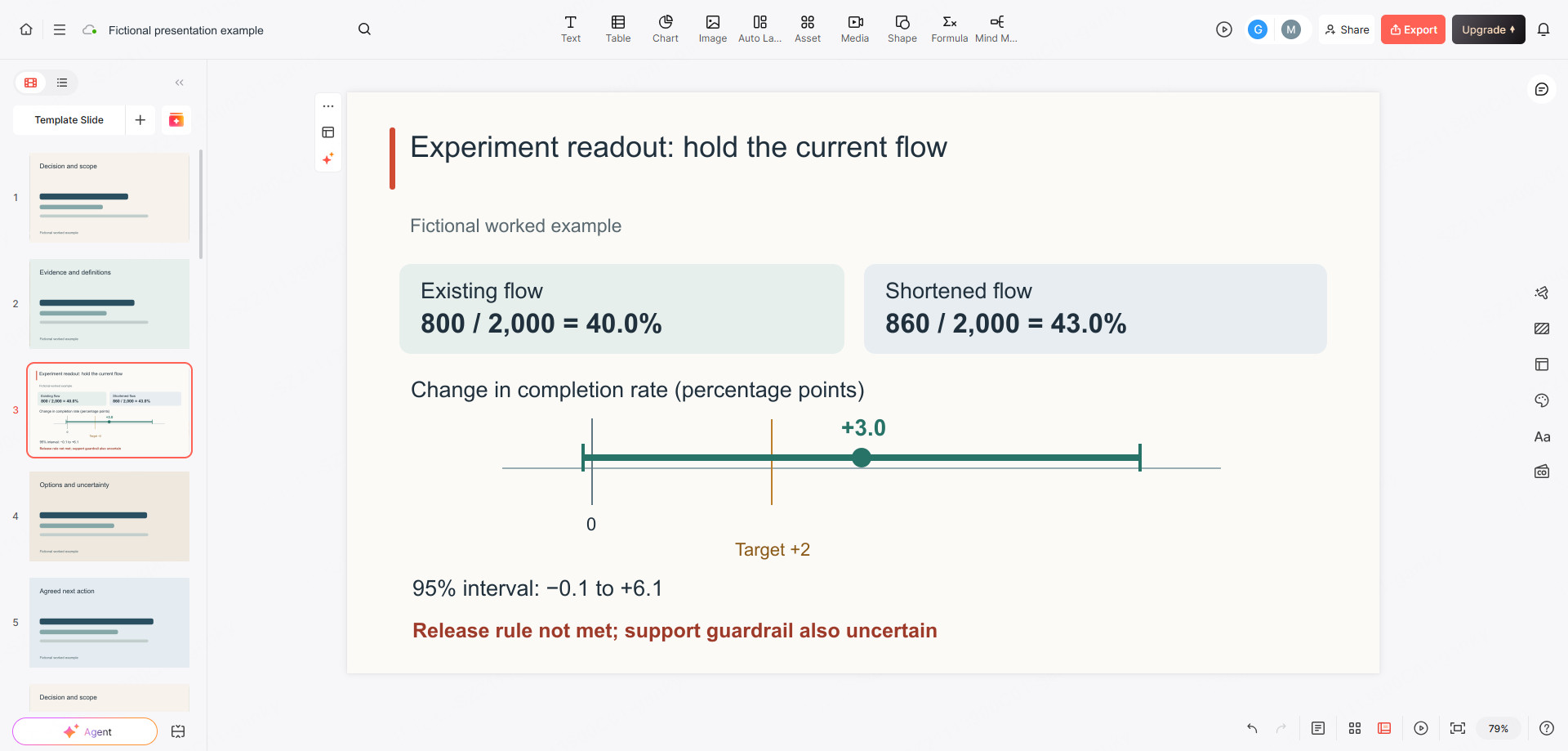Open the Asset library

pos(808,29)
